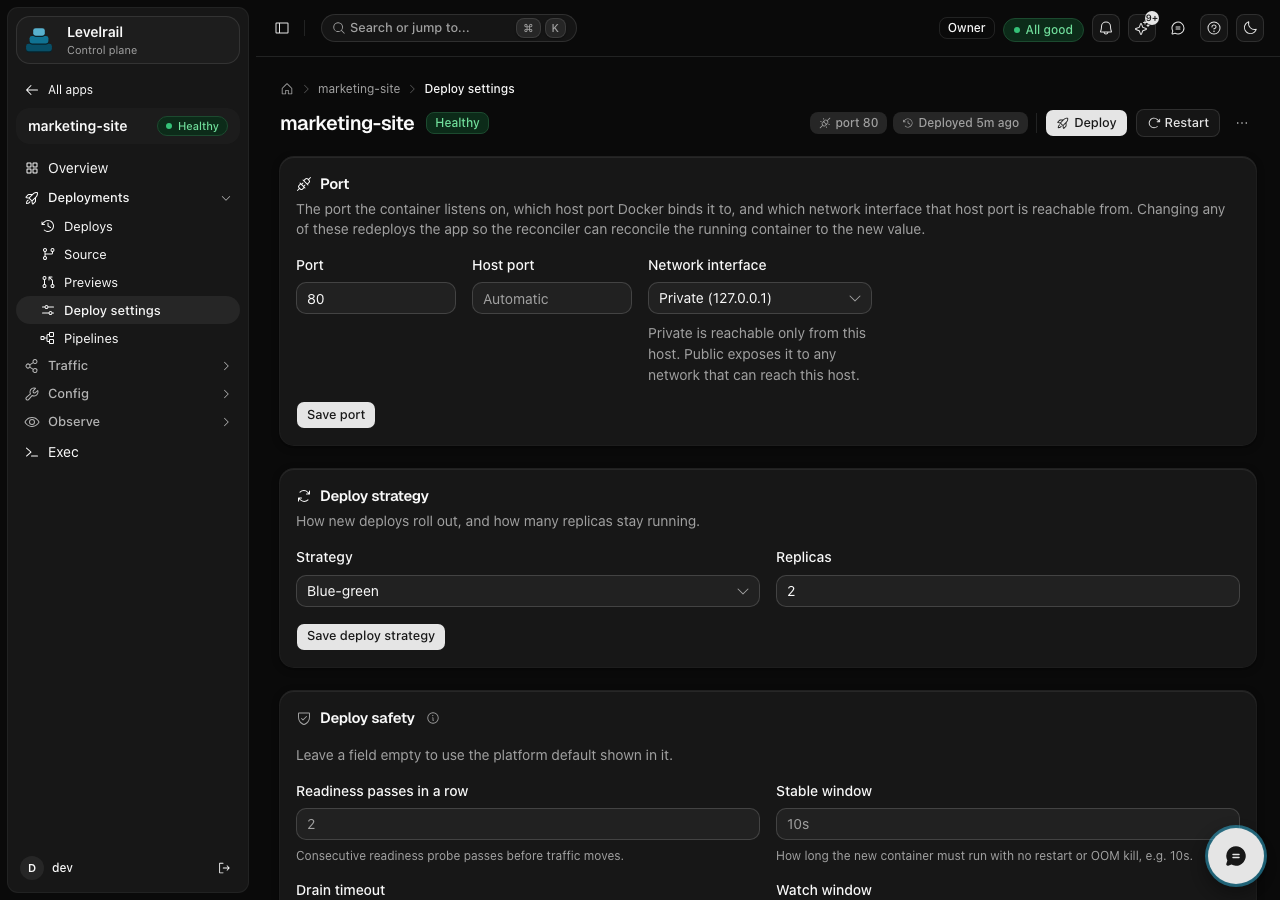Open the notifications bell

coord(1106,28)
